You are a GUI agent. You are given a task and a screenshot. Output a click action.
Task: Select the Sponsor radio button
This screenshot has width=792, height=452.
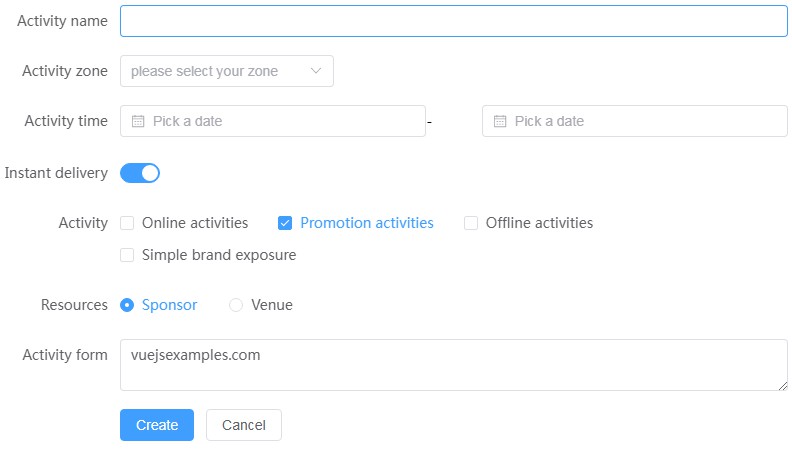tap(127, 305)
